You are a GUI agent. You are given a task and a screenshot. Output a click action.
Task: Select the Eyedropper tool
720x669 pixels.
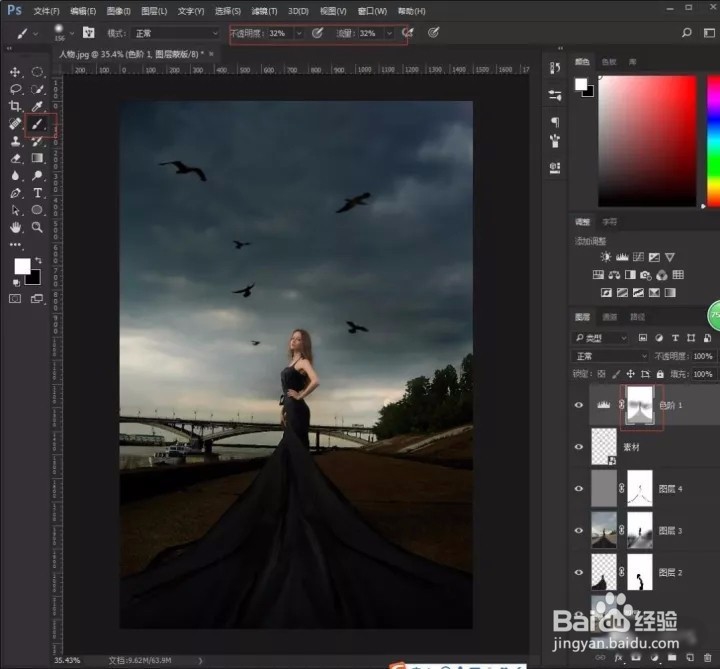point(37,106)
